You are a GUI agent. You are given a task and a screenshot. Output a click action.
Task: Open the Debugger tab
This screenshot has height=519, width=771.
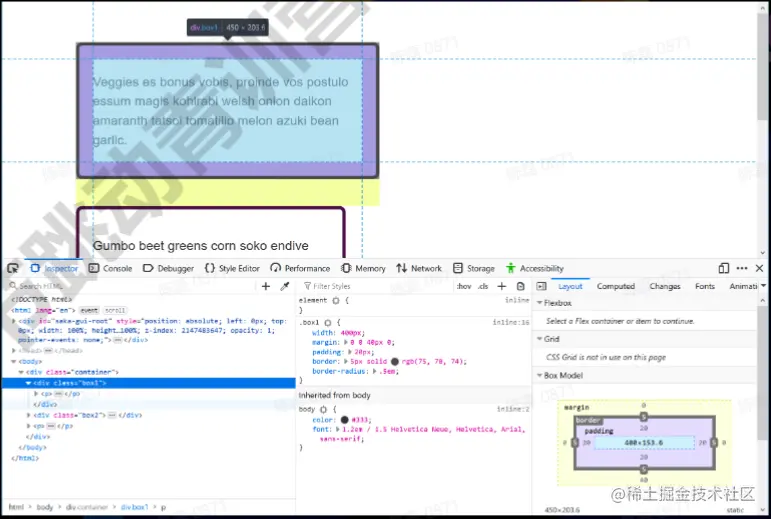click(169, 268)
